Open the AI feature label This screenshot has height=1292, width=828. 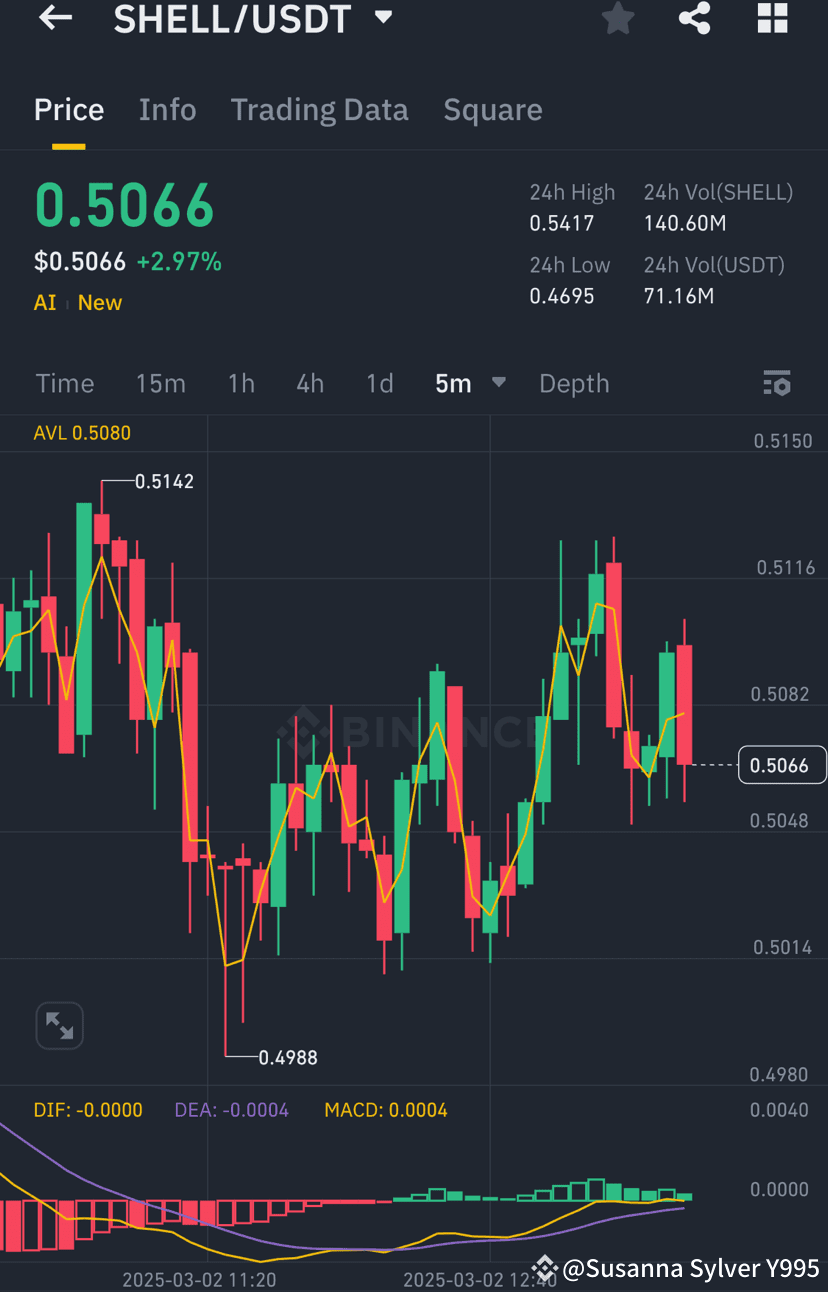44,302
